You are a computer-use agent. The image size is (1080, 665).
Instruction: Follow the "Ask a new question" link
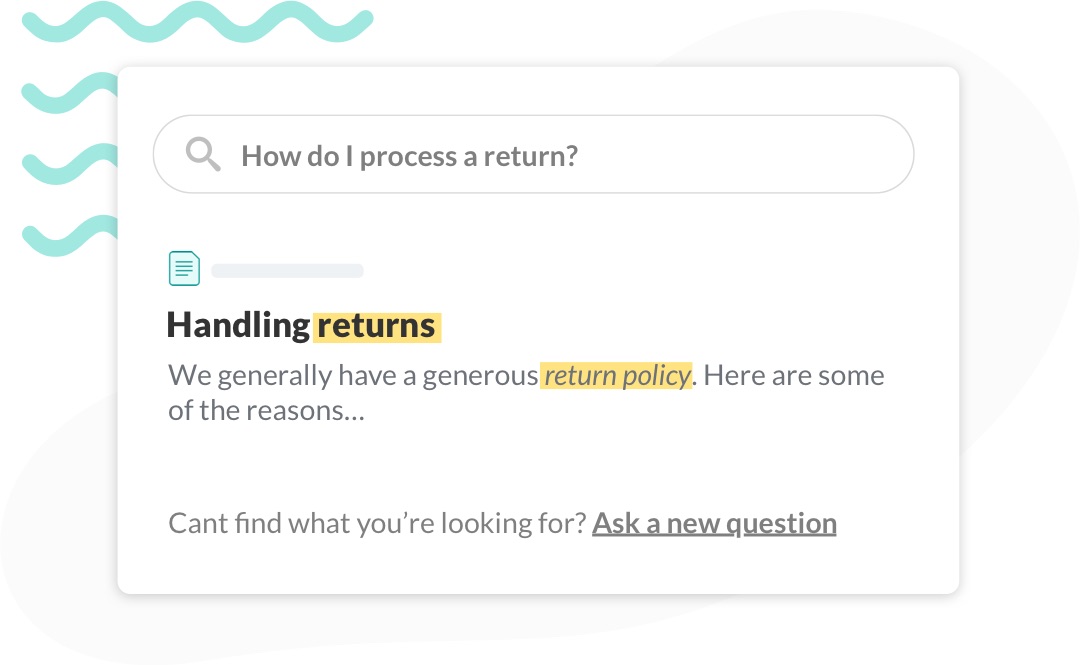pyautogui.click(x=714, y=524)
